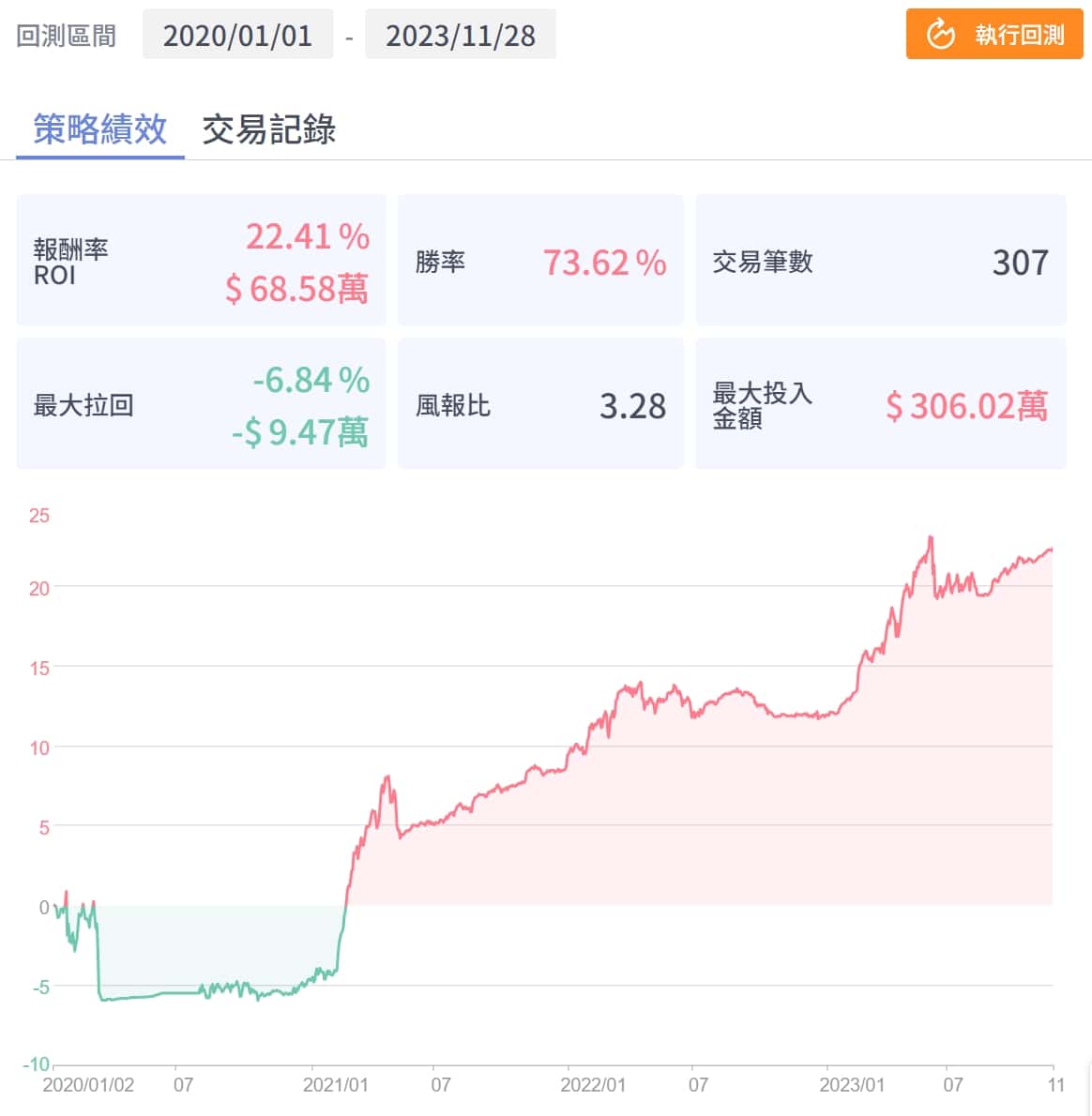Click the 22.41 % return value
This screenshot has width=1092, height=1116.
(x=307, y=236)
